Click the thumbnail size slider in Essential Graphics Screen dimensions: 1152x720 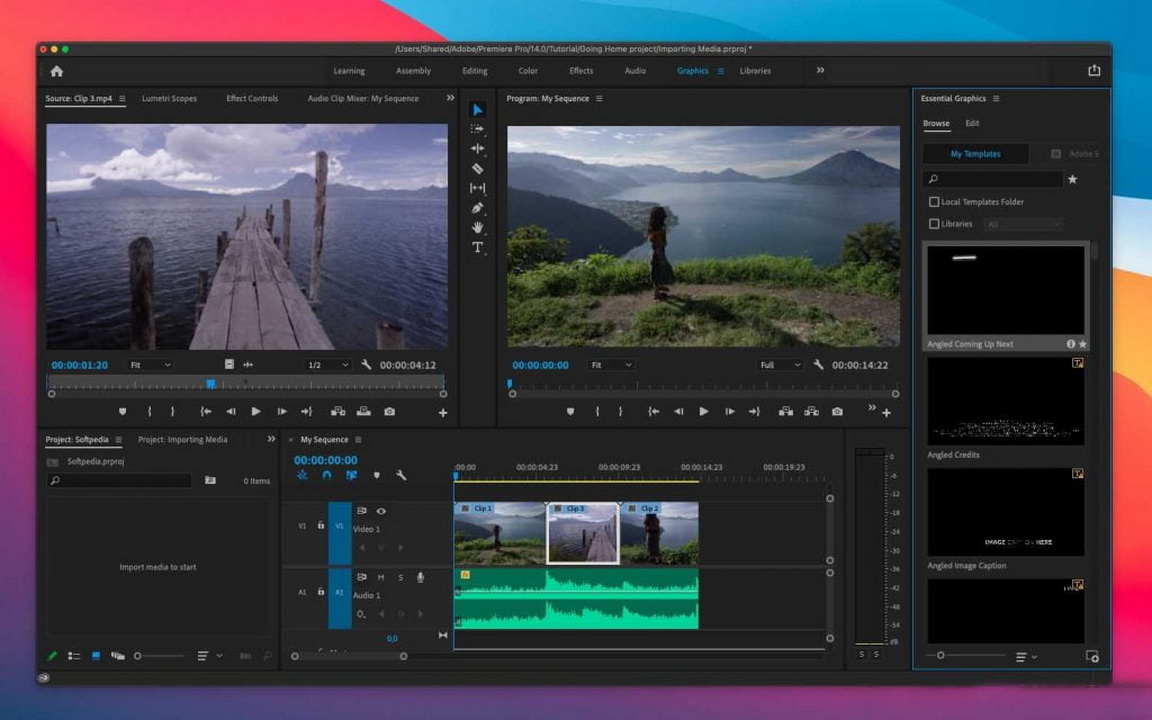pyautogui.click(x=941, y=656)
